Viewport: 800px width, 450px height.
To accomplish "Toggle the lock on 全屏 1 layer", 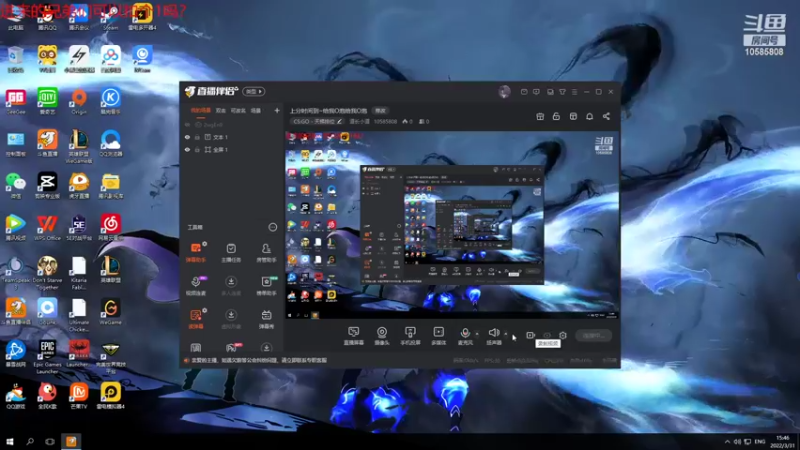I will (x=197, y=149).
